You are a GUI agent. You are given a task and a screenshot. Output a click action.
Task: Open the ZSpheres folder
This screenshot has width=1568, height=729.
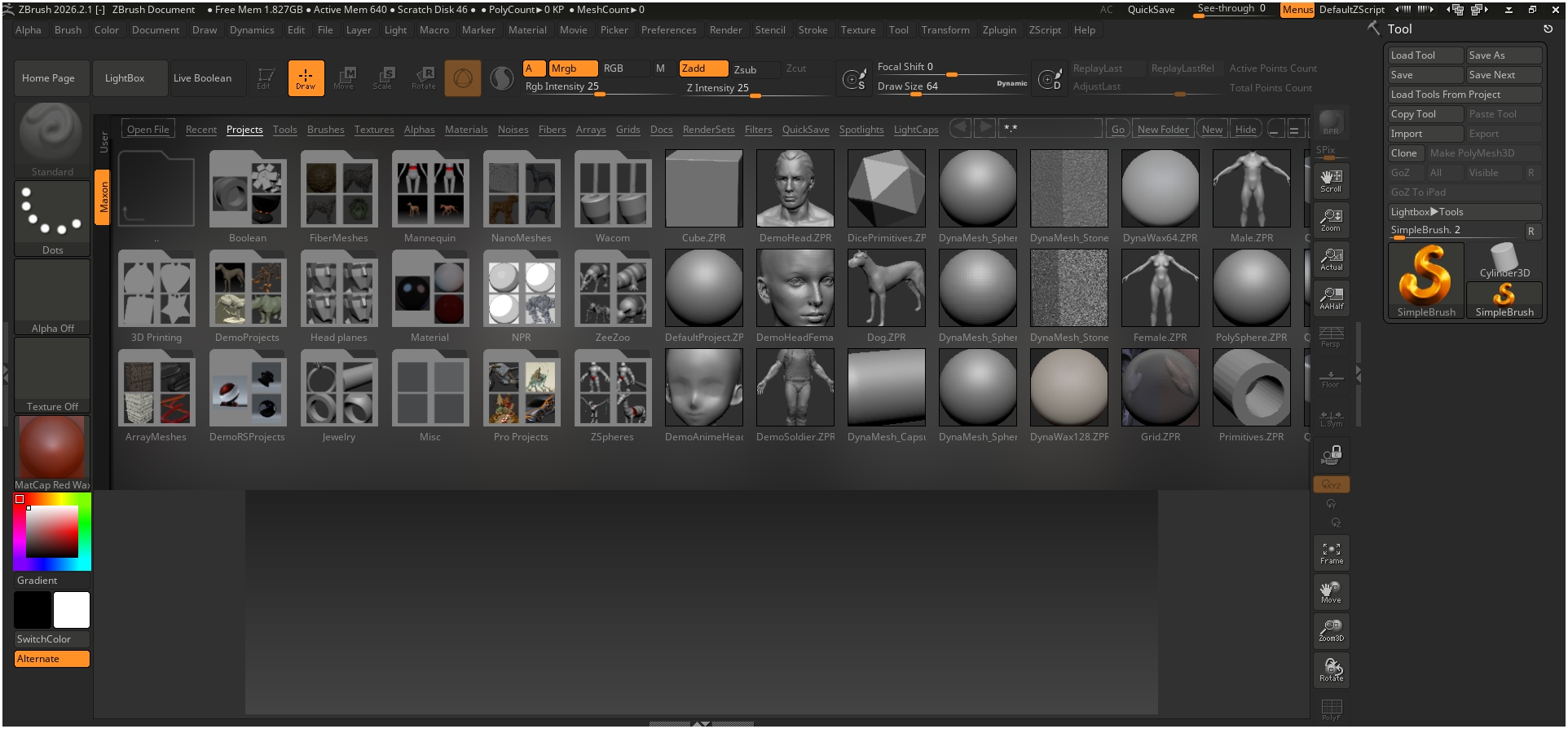click(x=613, y=395)
